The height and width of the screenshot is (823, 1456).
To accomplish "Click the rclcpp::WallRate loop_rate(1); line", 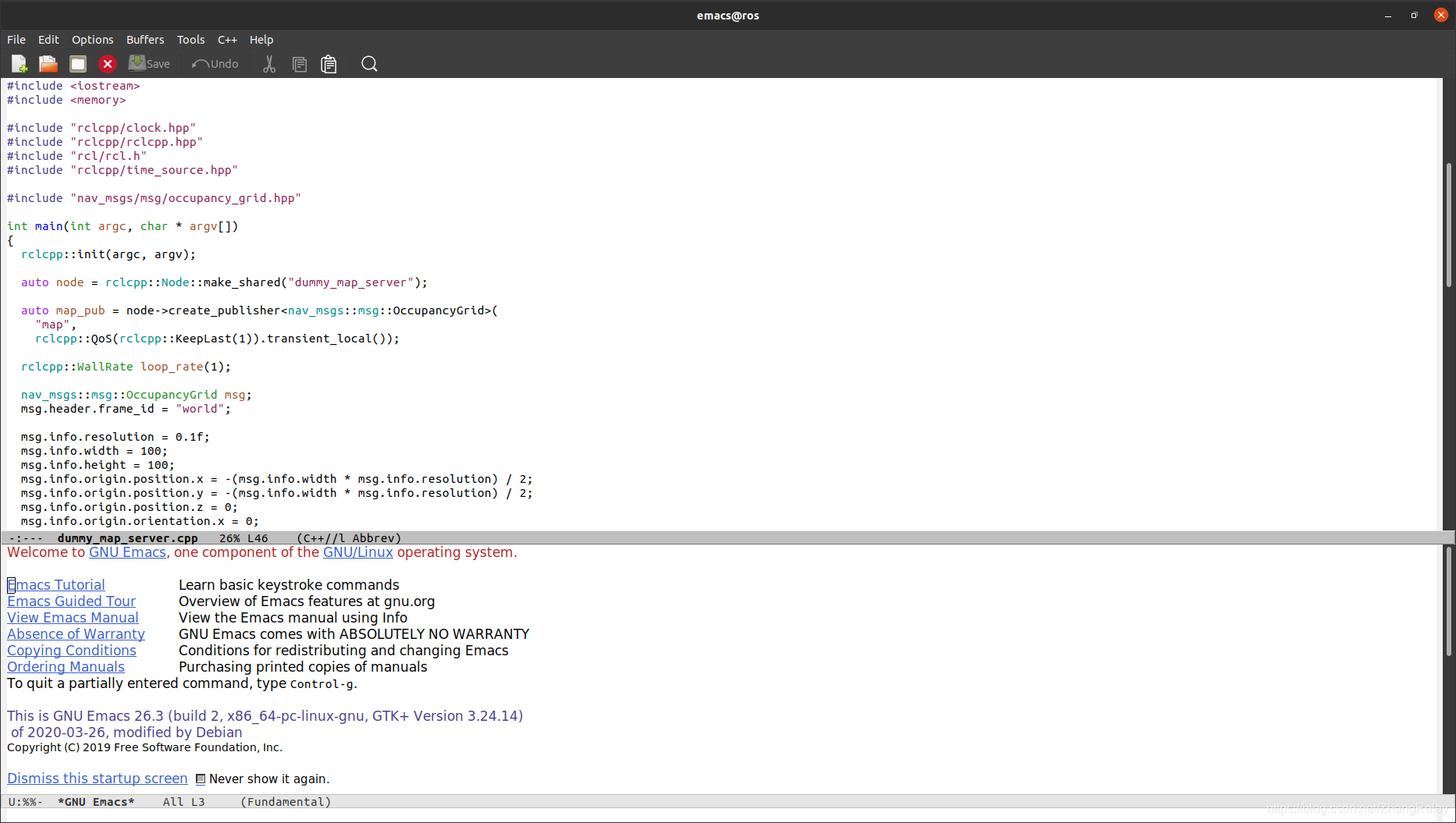I will coord(126,367).
